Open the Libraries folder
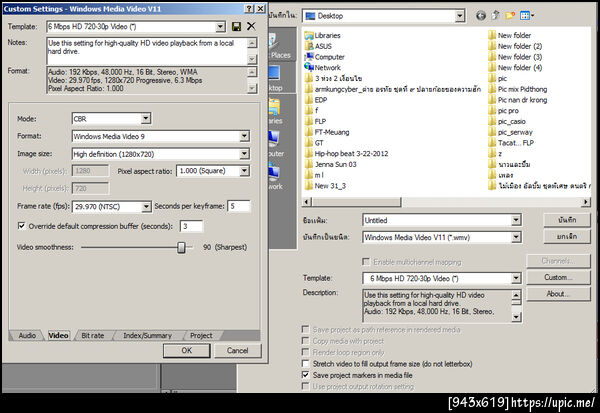This screenshot has width=600, height=413. pyautogui.click(x=323, y=35)
